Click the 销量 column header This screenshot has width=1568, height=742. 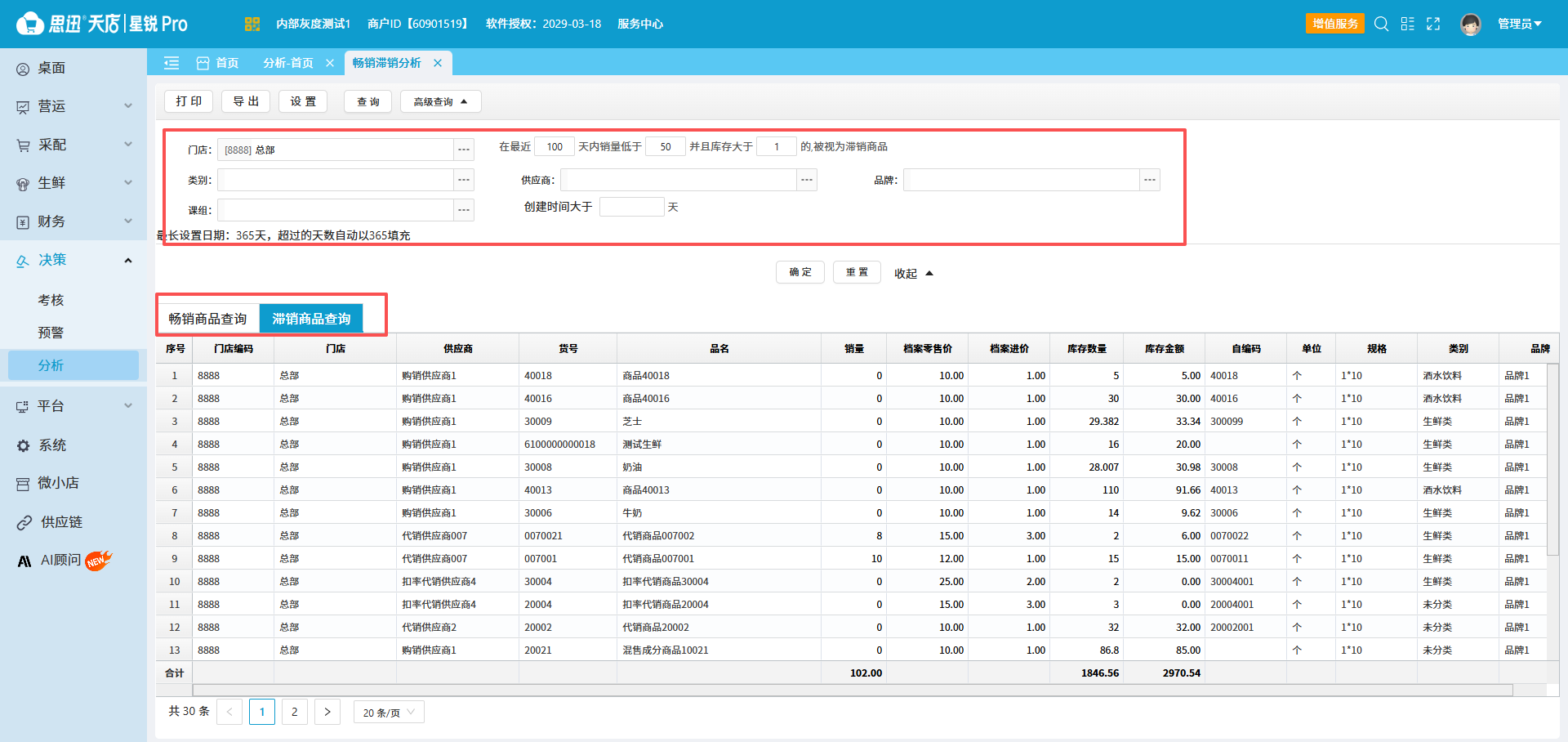tap(853, 348)
